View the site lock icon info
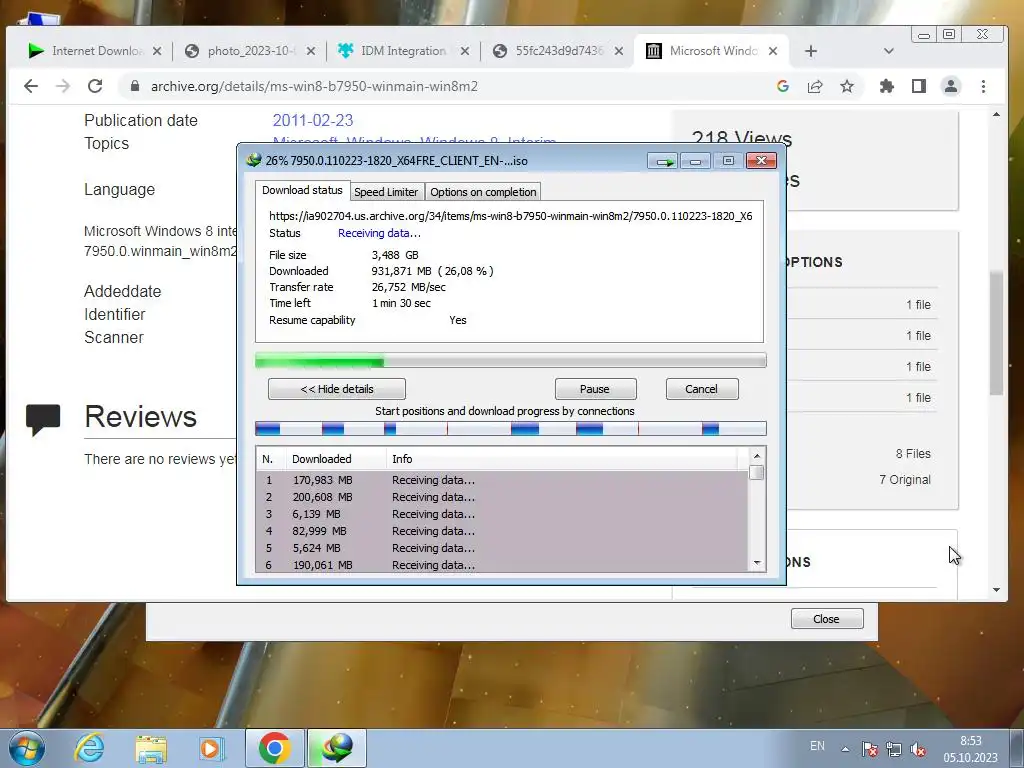Screen dimensions: 1024x768 pos(135,86)
